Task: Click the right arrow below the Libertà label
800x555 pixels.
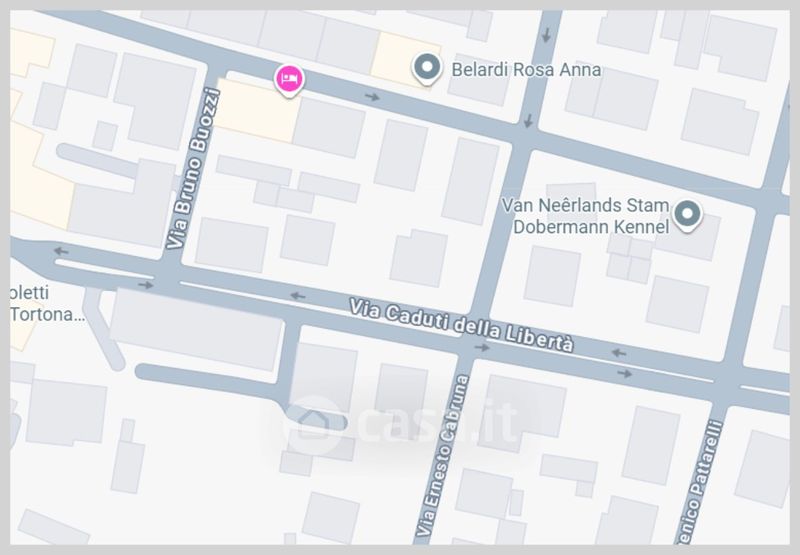Action: click(x=482, y=348)
